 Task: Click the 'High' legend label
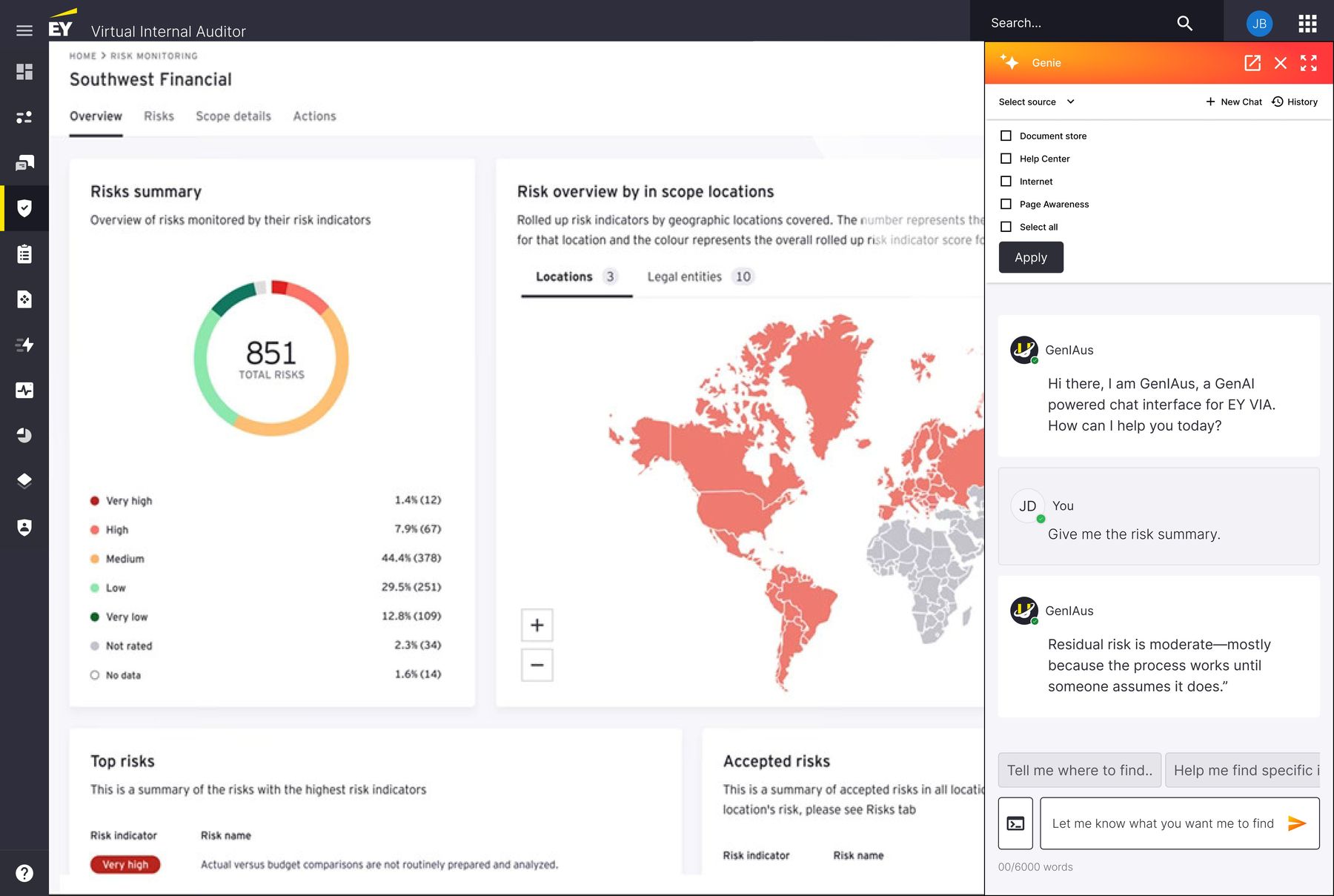(117, 530)
